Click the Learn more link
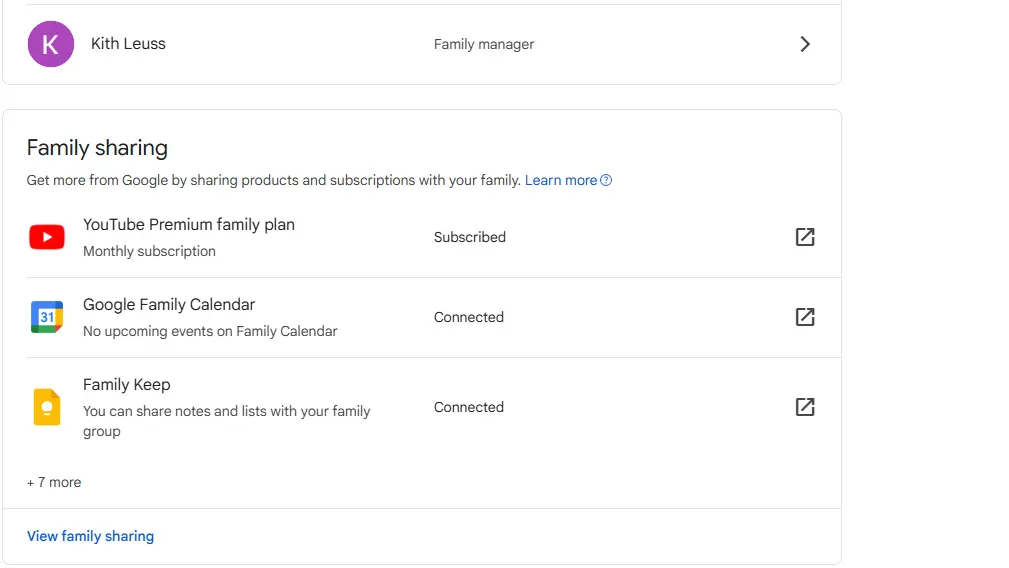The width and height of the screenshot is (1009, 568). (560, 180)
